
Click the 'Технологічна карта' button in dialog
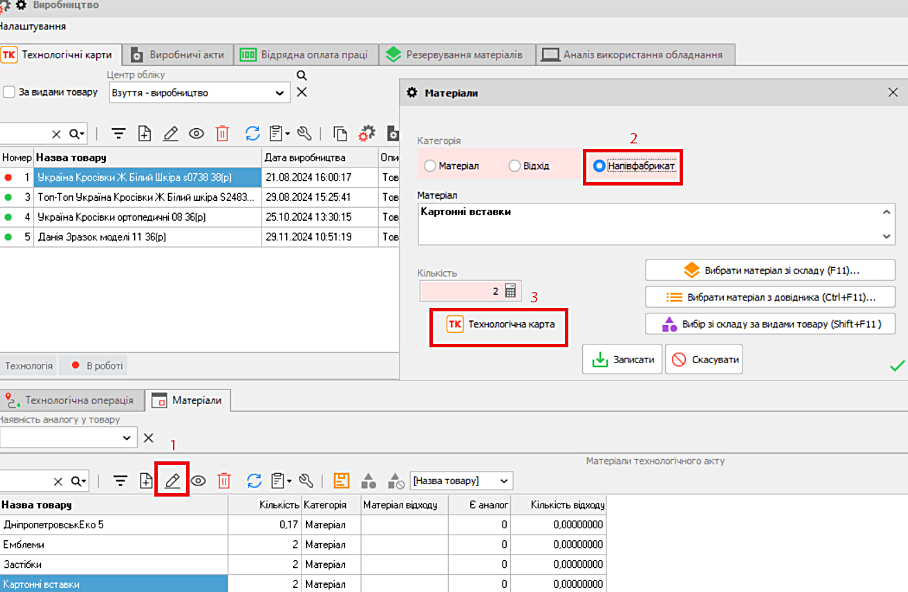tap(500, 325)
